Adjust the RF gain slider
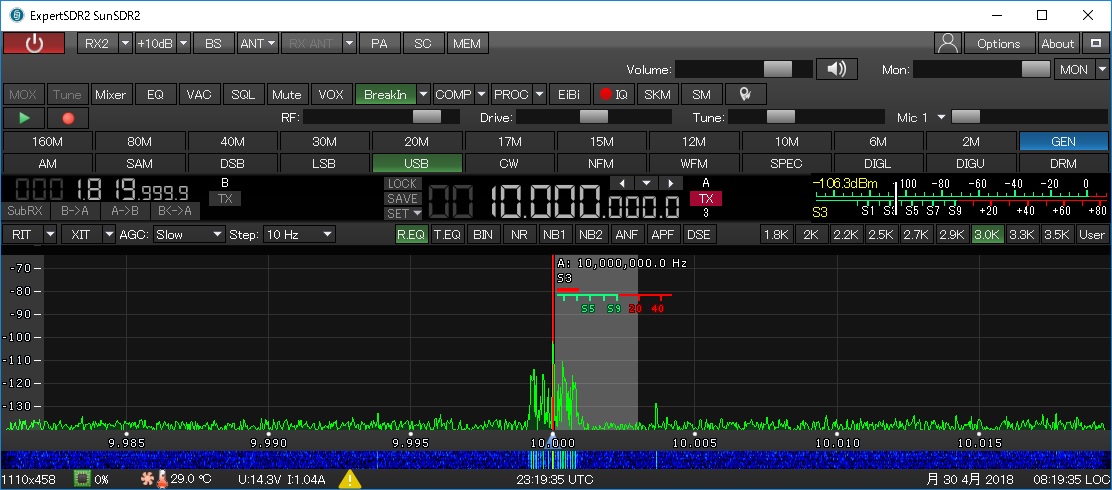Image resolution: width=1112 pixels, height=490 pixels. coord(381,117)
